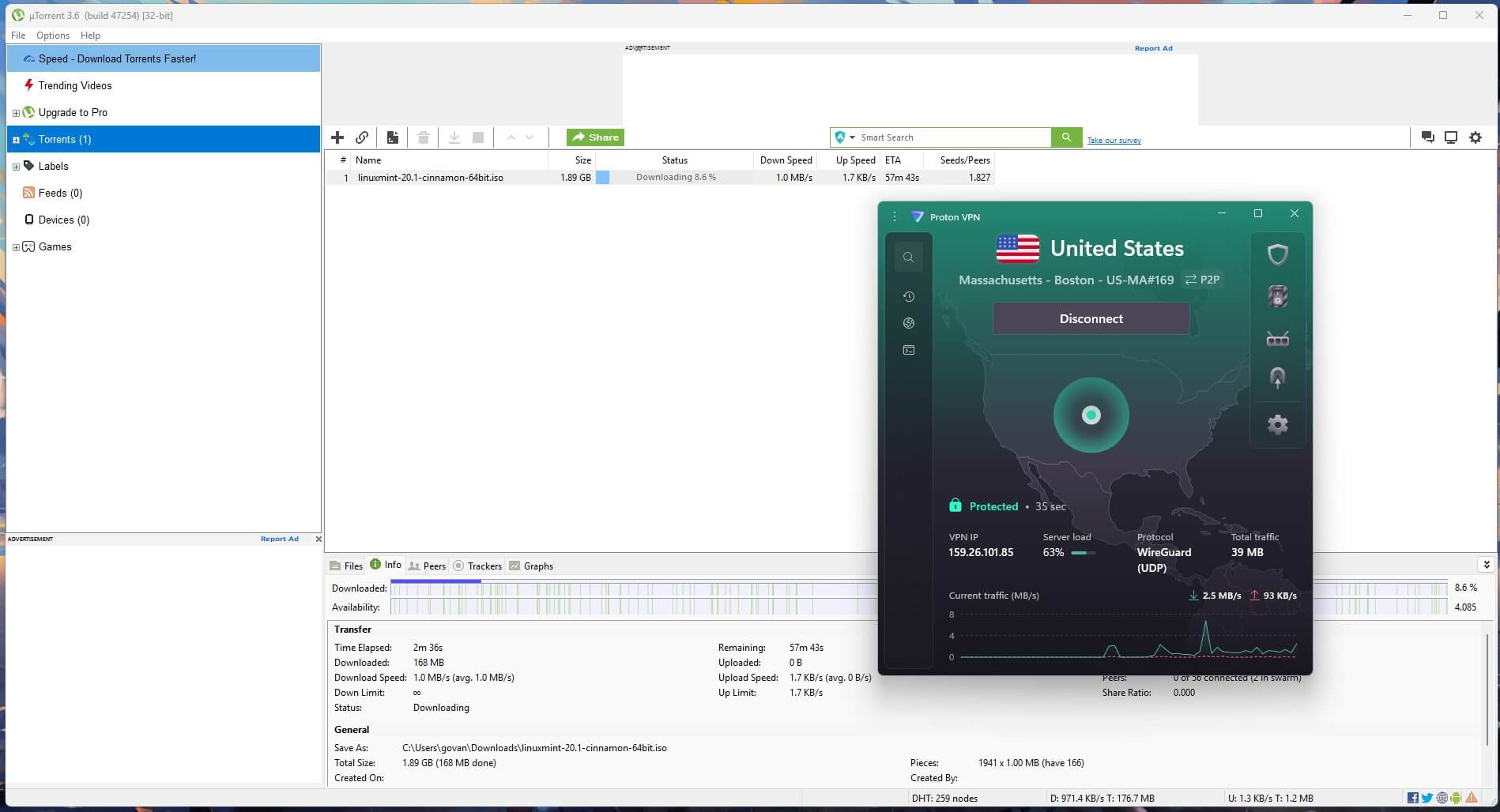Click Proton VPN split tunneling icon
The width and height of the screenshot is (1500, 812).
(x=1278, y=378)
